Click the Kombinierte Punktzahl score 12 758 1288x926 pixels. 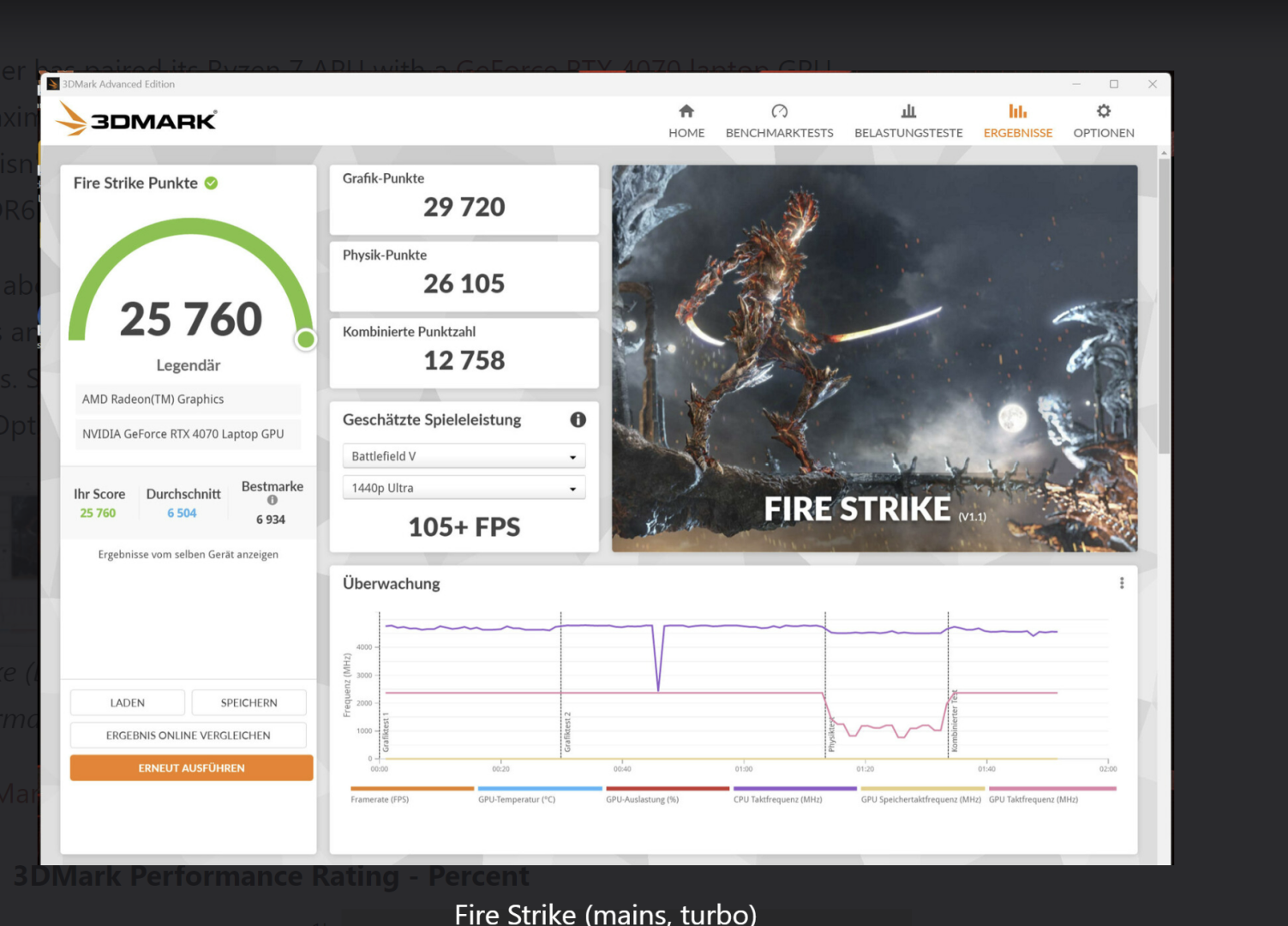click(464, 360)
